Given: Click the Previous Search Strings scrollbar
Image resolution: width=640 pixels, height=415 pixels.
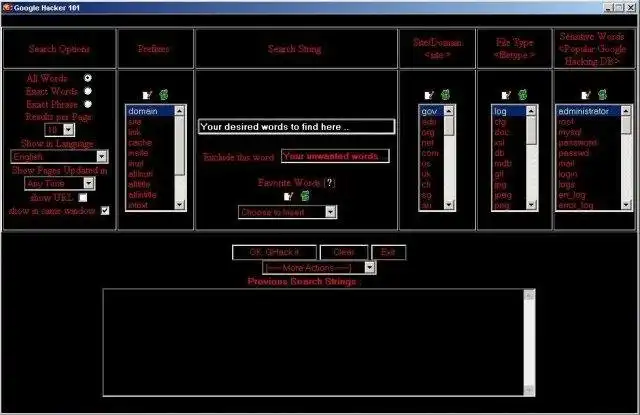Looking at the screenshot, I should [529, 342].
